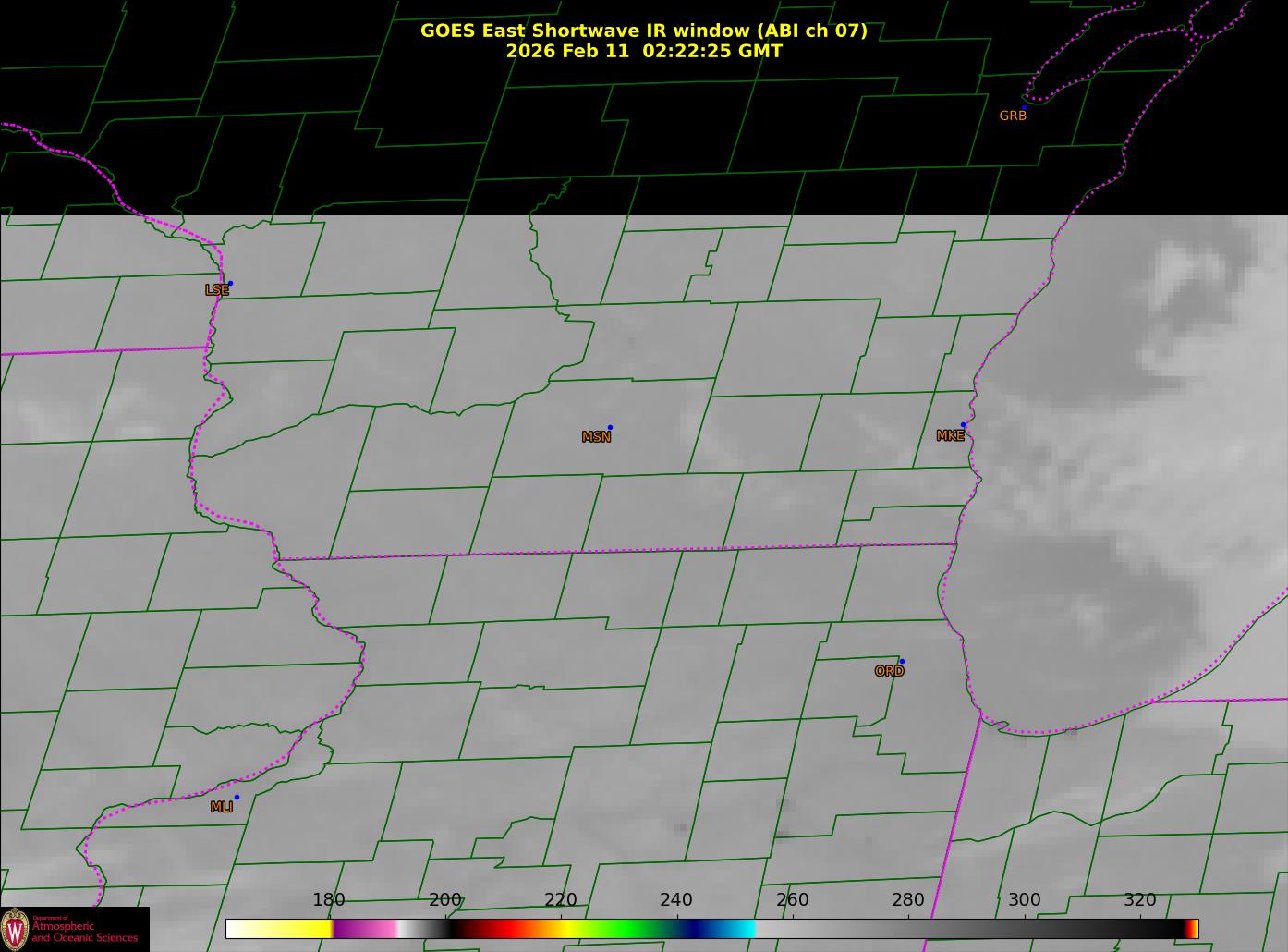
Task: Click the 300 colorbar tick label
Action: (x=1024, y=900)
